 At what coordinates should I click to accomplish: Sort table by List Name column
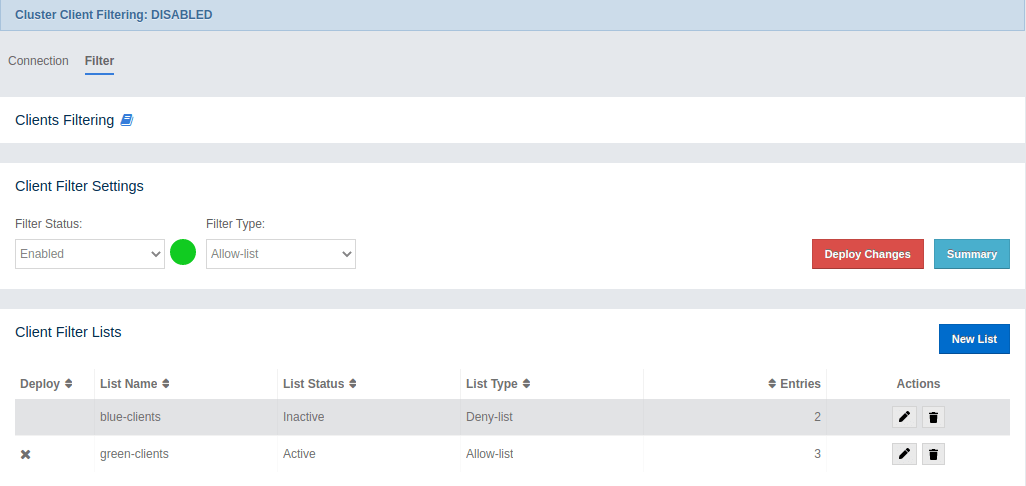pos(134,384)
